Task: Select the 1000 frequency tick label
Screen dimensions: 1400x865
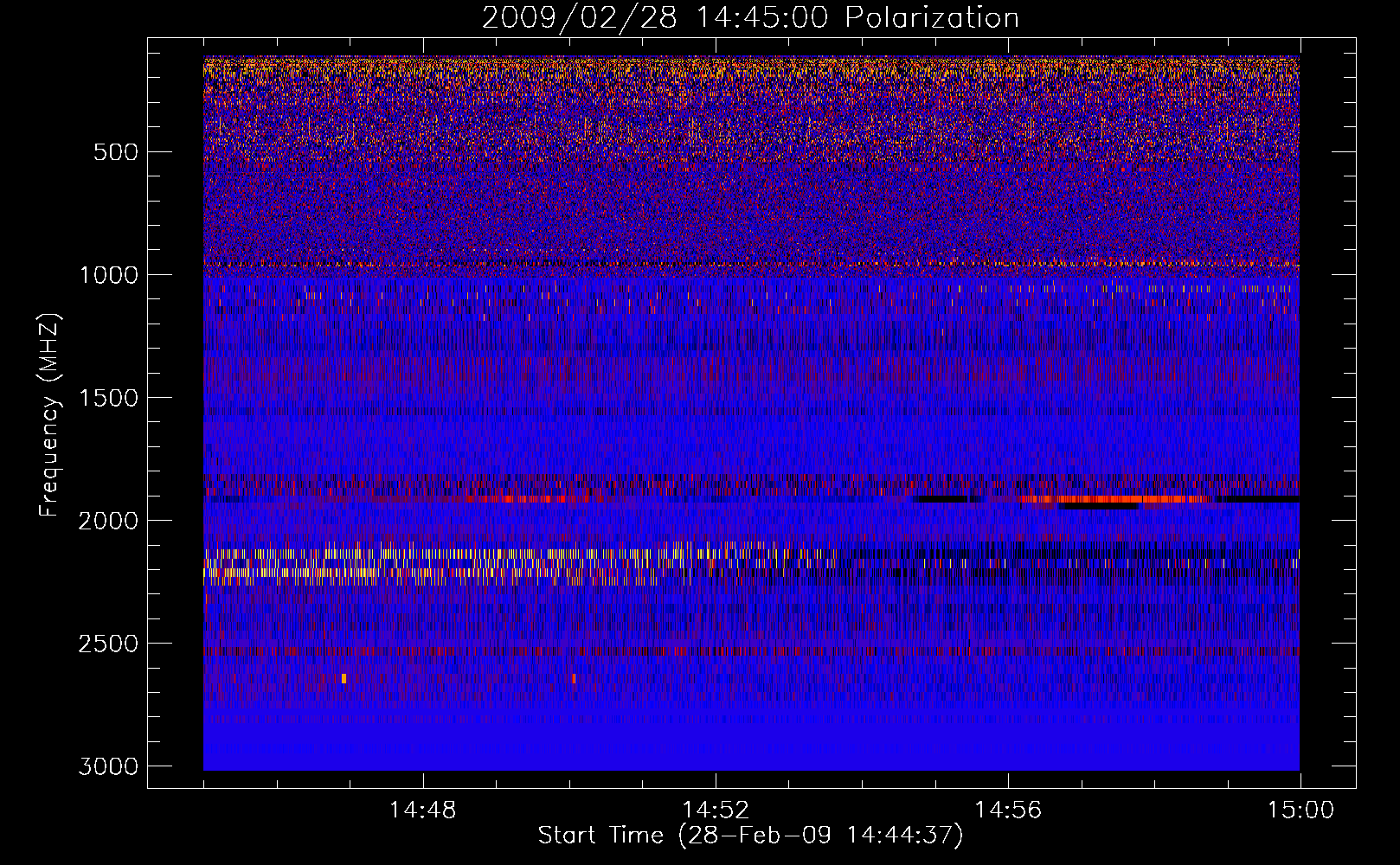Action: 108,275
